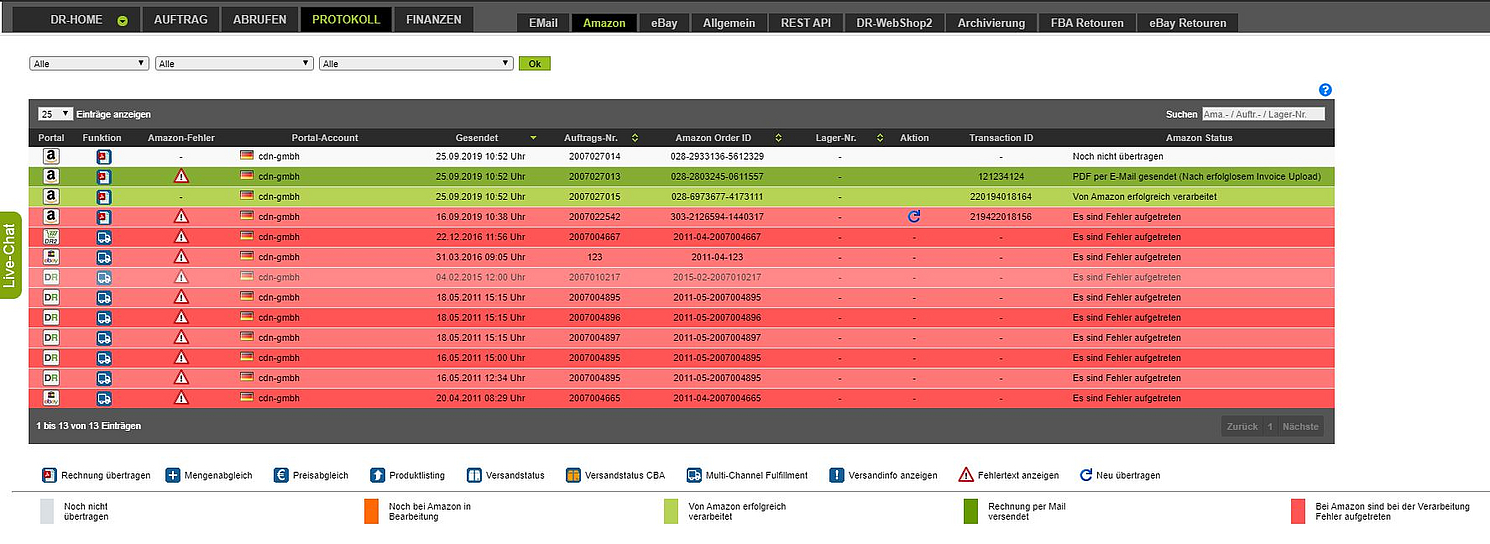
Task: Open the middle Alle filter dropdown
Action: pyautogui.click(x=234, y=63)
